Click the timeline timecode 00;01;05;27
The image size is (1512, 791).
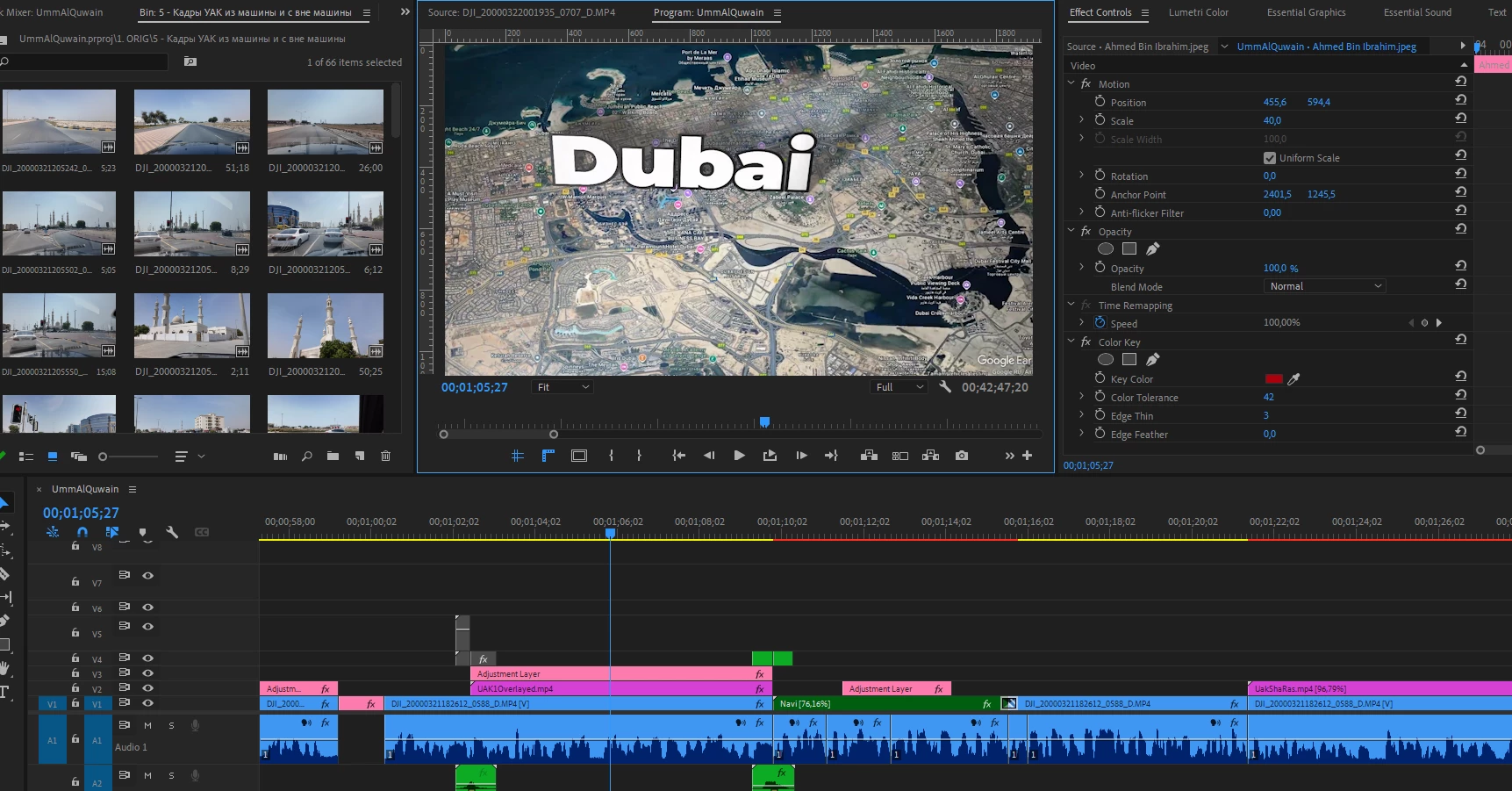(x=81, y=513)
